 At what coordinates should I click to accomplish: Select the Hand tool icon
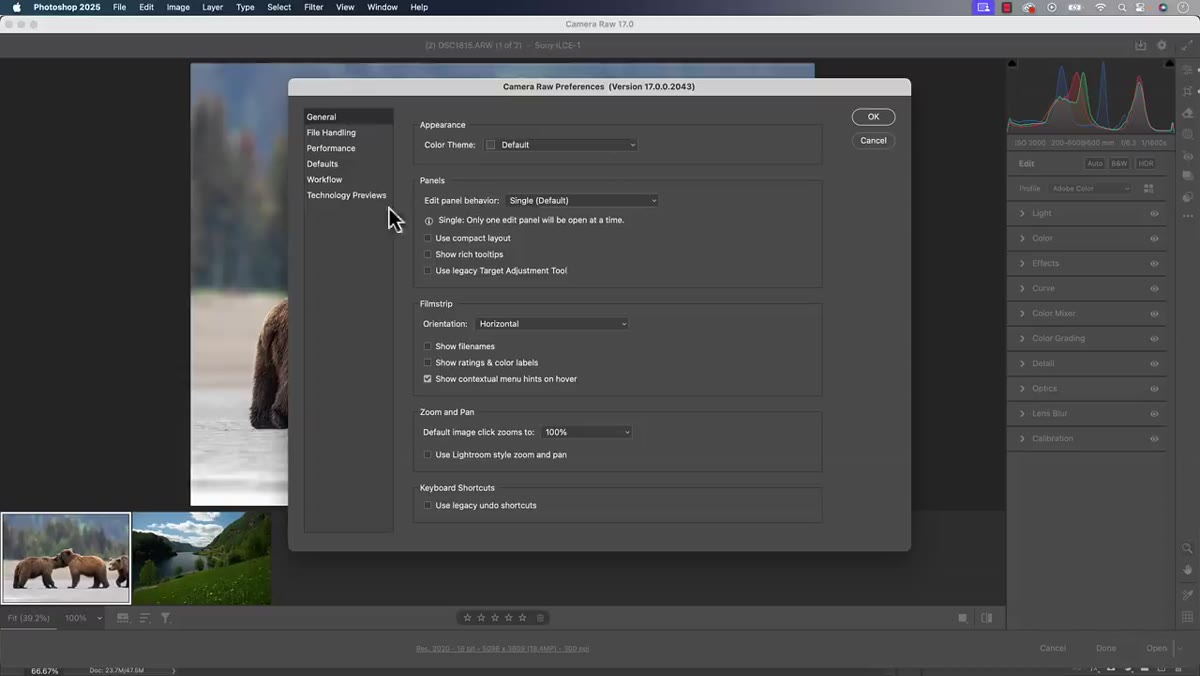[1188, 570]
